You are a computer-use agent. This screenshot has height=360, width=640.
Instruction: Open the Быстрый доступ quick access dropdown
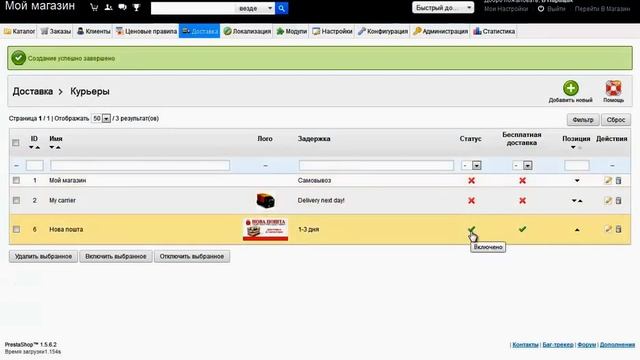[x=443, y=8]
